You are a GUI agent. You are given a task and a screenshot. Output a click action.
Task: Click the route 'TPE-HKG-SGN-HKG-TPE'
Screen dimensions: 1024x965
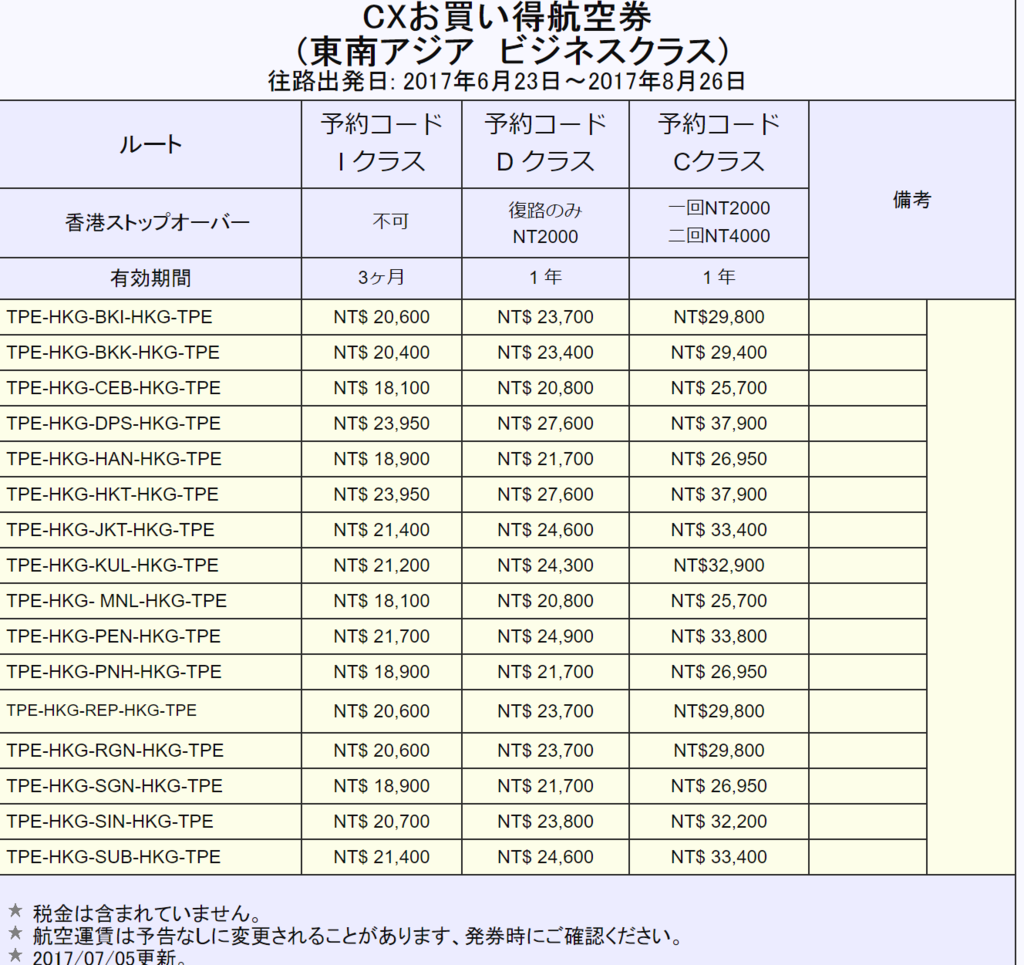(114, 785)
